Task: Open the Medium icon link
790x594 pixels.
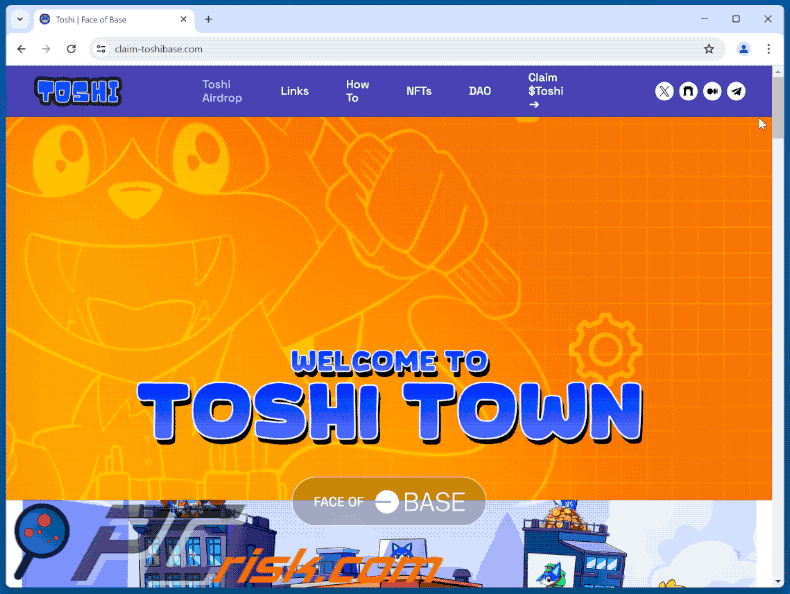Action: pyautogui.click(x=712, y=91)
